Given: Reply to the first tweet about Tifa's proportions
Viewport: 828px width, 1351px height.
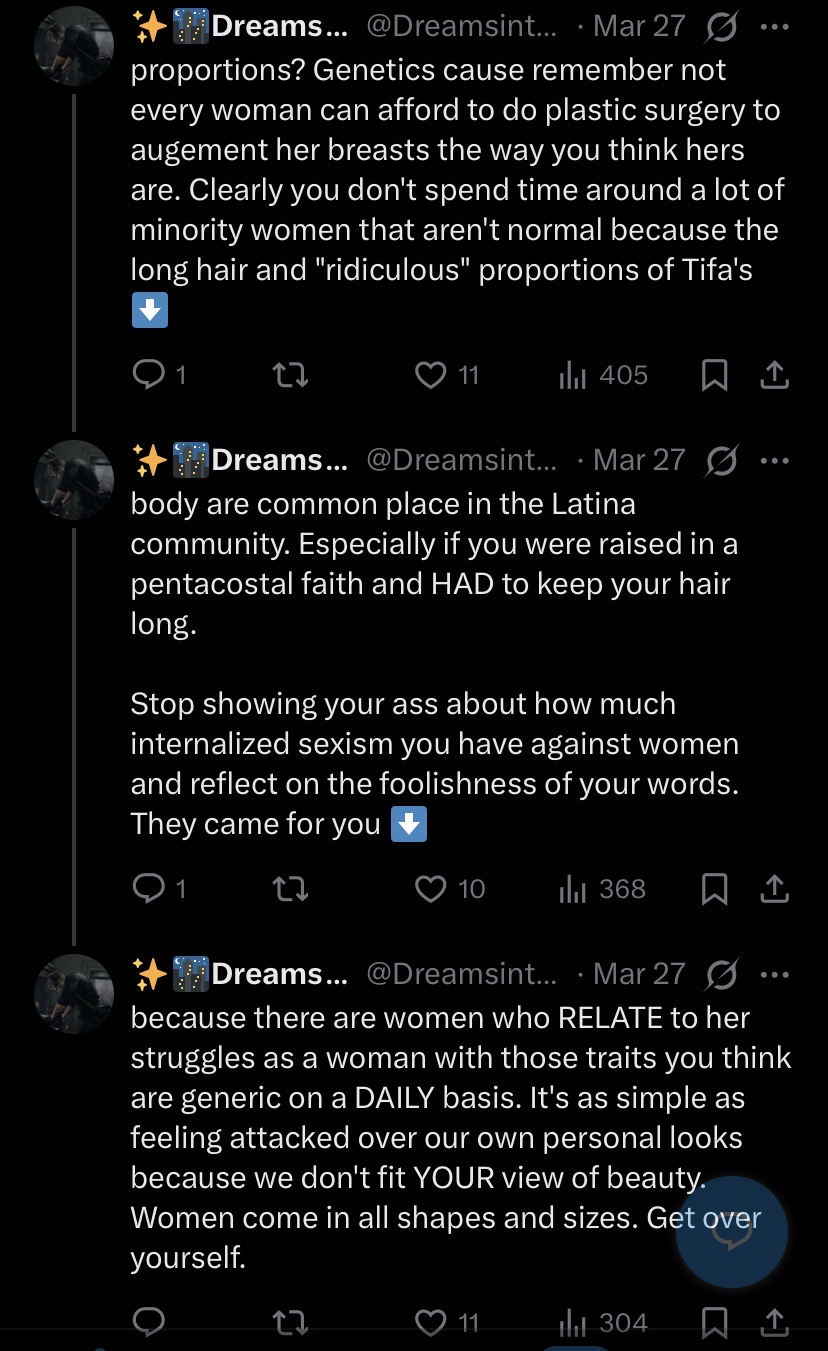Looking at the screenshot, I should coord(148,375).
